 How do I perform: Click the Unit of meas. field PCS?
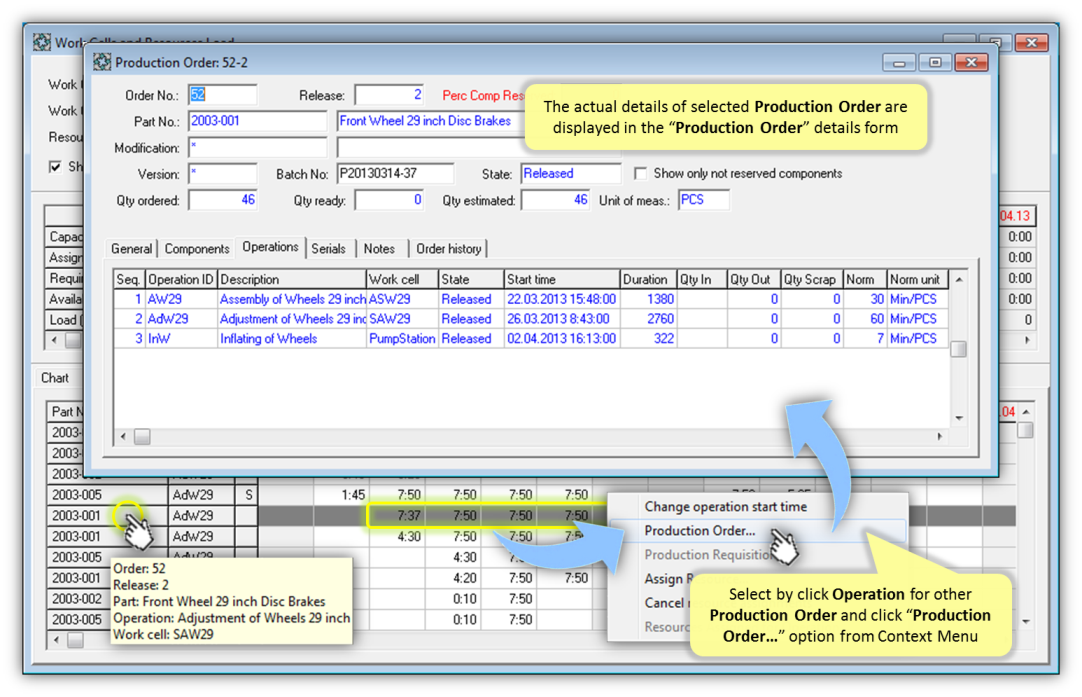pyautogui.click(x=704, y=200)
